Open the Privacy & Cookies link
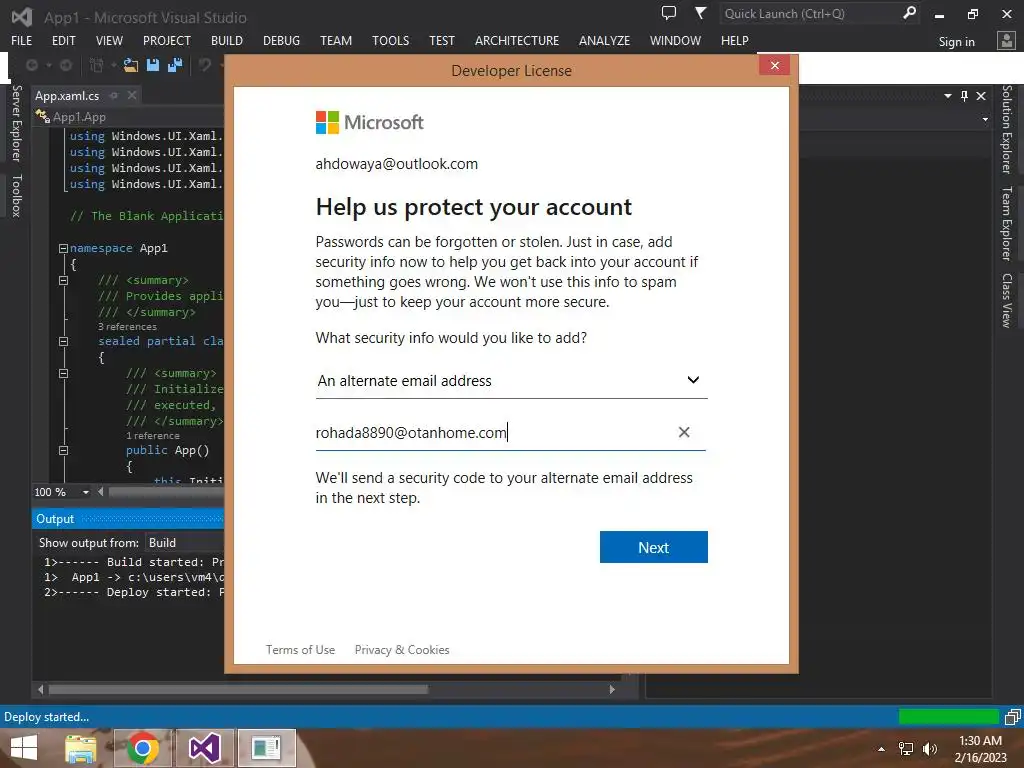This screenshot has width=1024, height=768. point(402,650)
